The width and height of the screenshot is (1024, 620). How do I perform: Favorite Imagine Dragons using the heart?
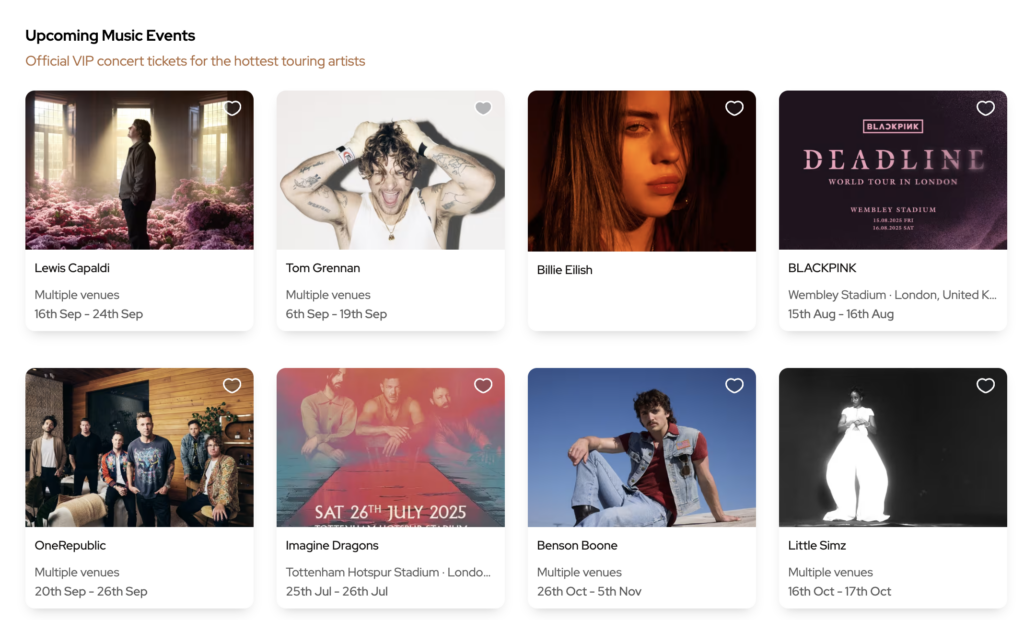pos(483,385)
